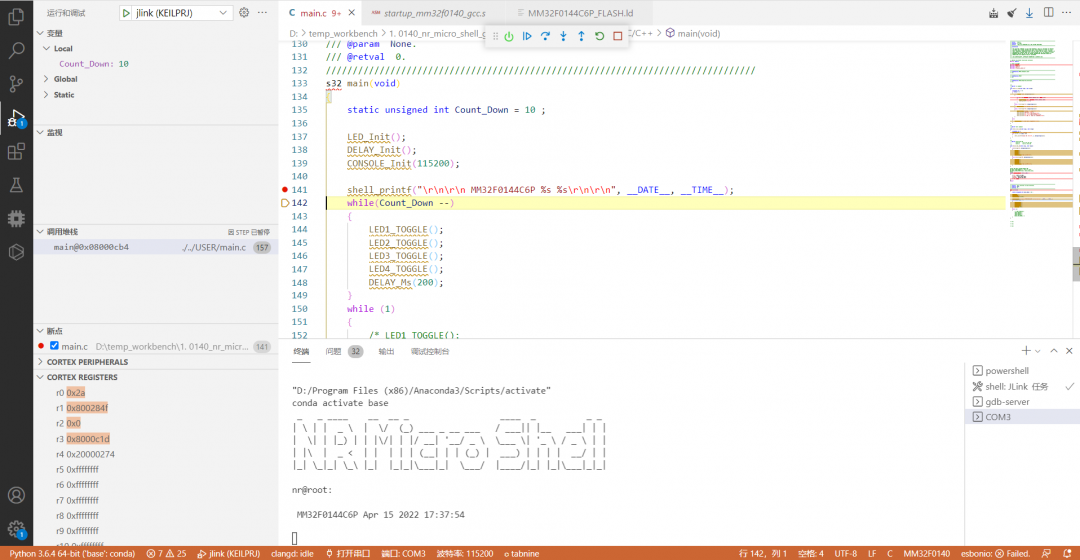Close the main.c editor tab
Viewport: 1080px width, 560px height.
point(351,13)
